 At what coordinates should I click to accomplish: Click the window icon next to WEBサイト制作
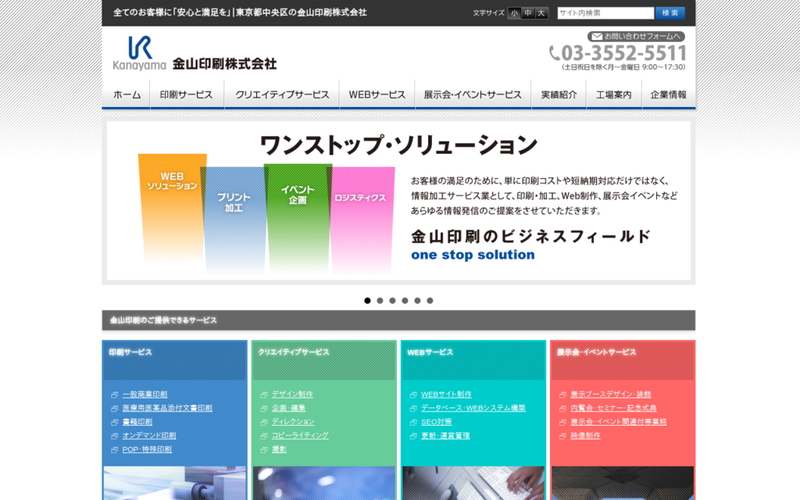(x=413, y=395)
